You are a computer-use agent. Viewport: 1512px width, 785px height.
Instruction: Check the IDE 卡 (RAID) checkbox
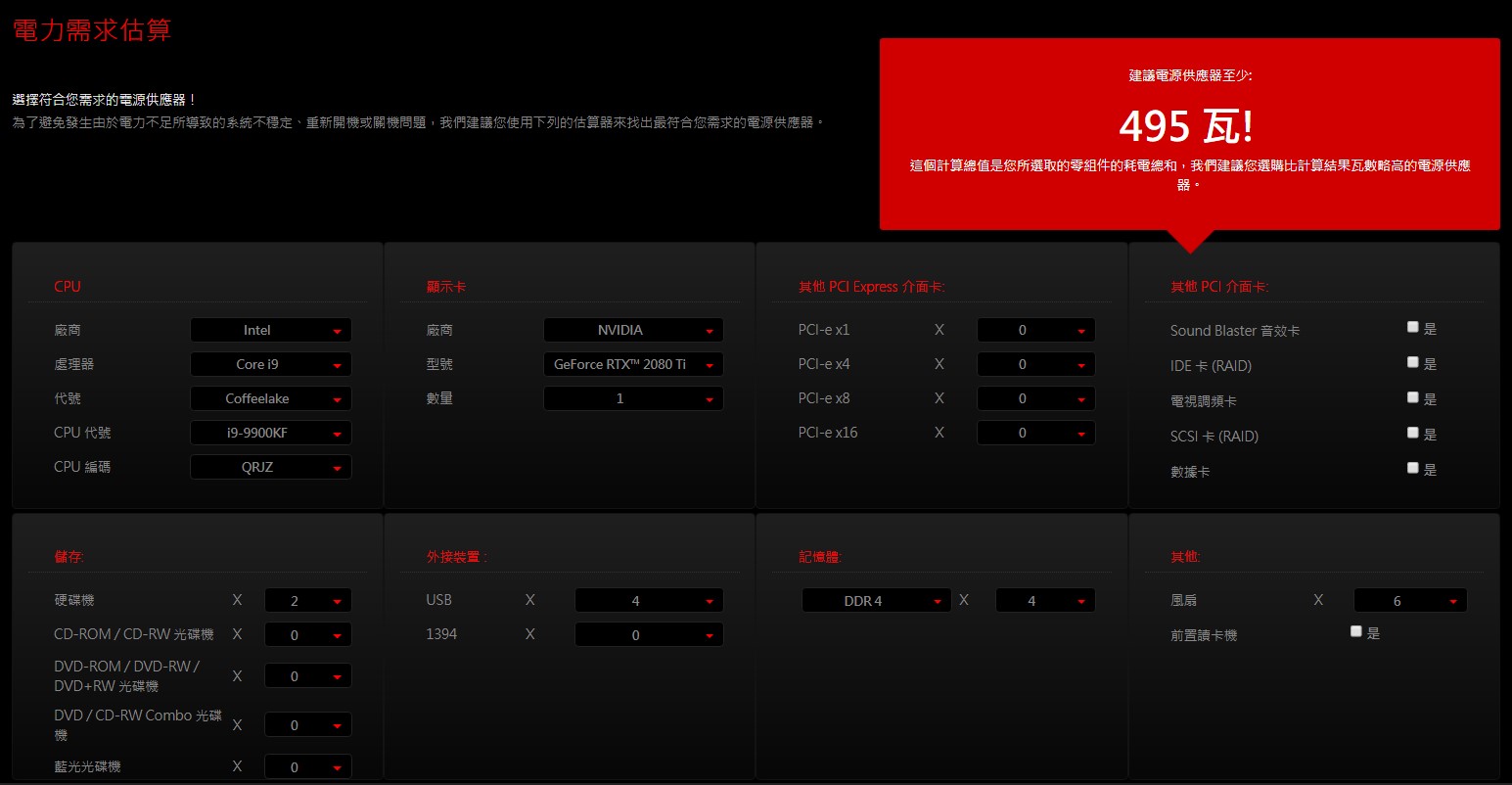(x=1412, y=362)
